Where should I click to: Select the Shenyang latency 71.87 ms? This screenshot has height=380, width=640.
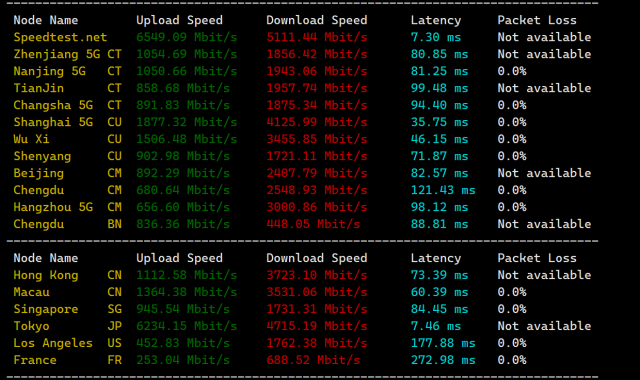(x=439, y=156)
